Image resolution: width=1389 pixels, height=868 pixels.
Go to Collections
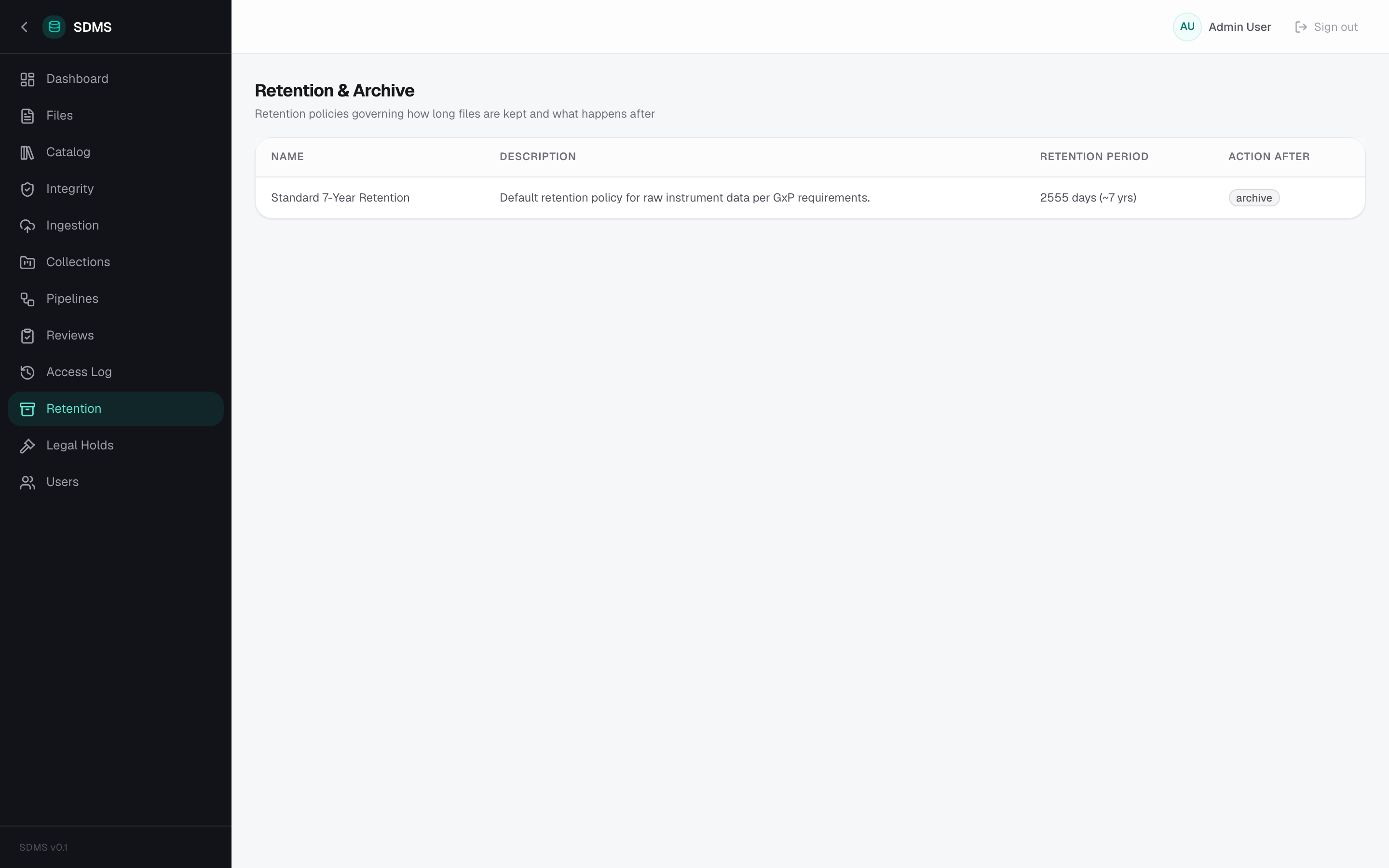(x=115, y=262)
